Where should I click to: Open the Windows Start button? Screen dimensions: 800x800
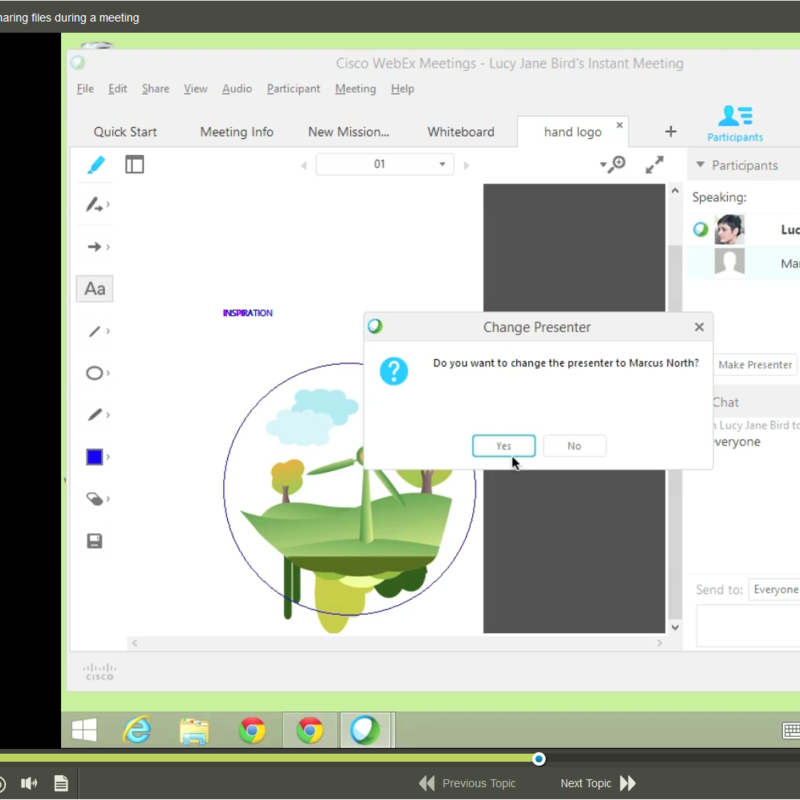[84, 730]
